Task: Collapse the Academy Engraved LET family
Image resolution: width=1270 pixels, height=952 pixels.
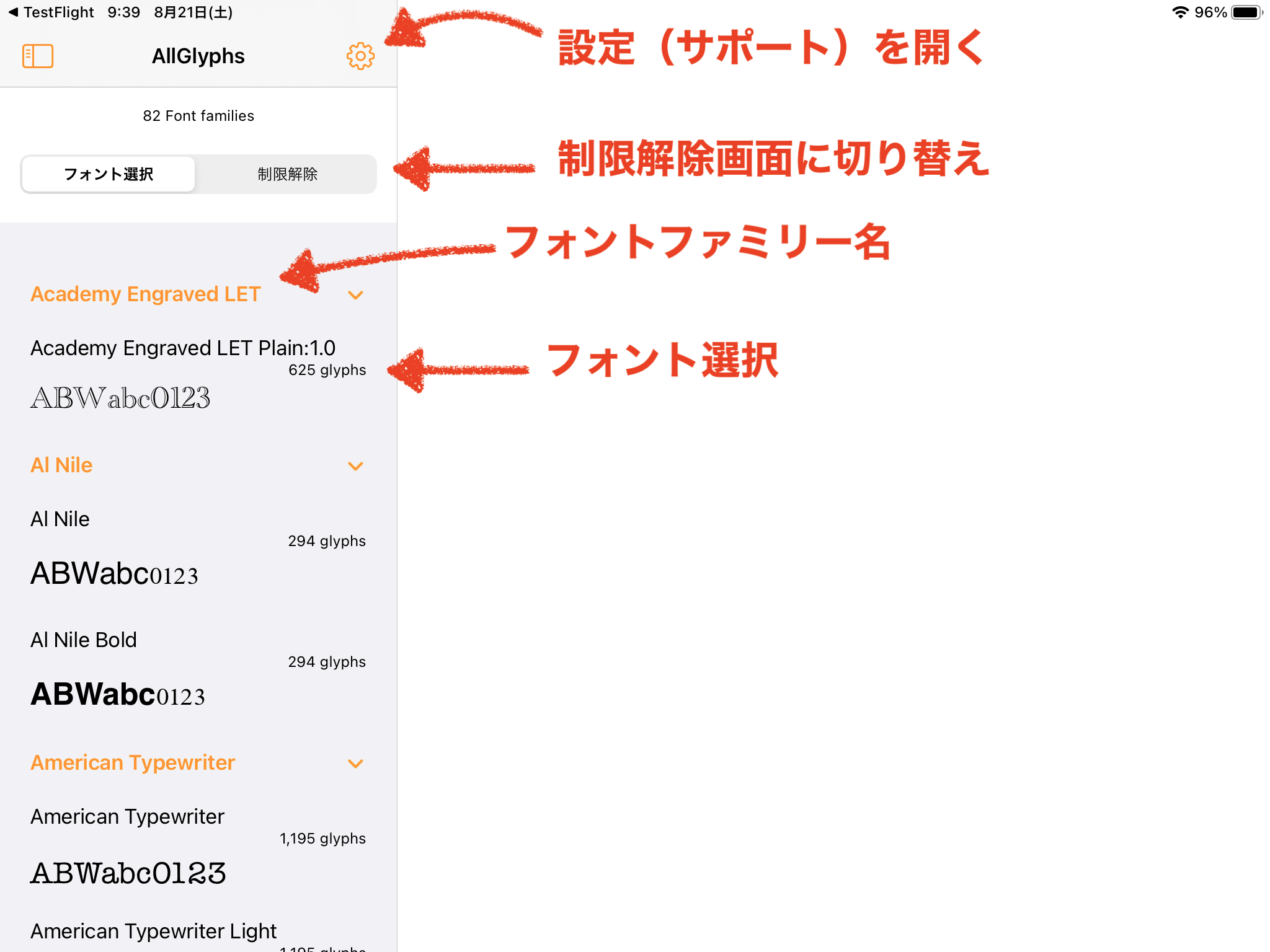Action: (x=356, y=295)
